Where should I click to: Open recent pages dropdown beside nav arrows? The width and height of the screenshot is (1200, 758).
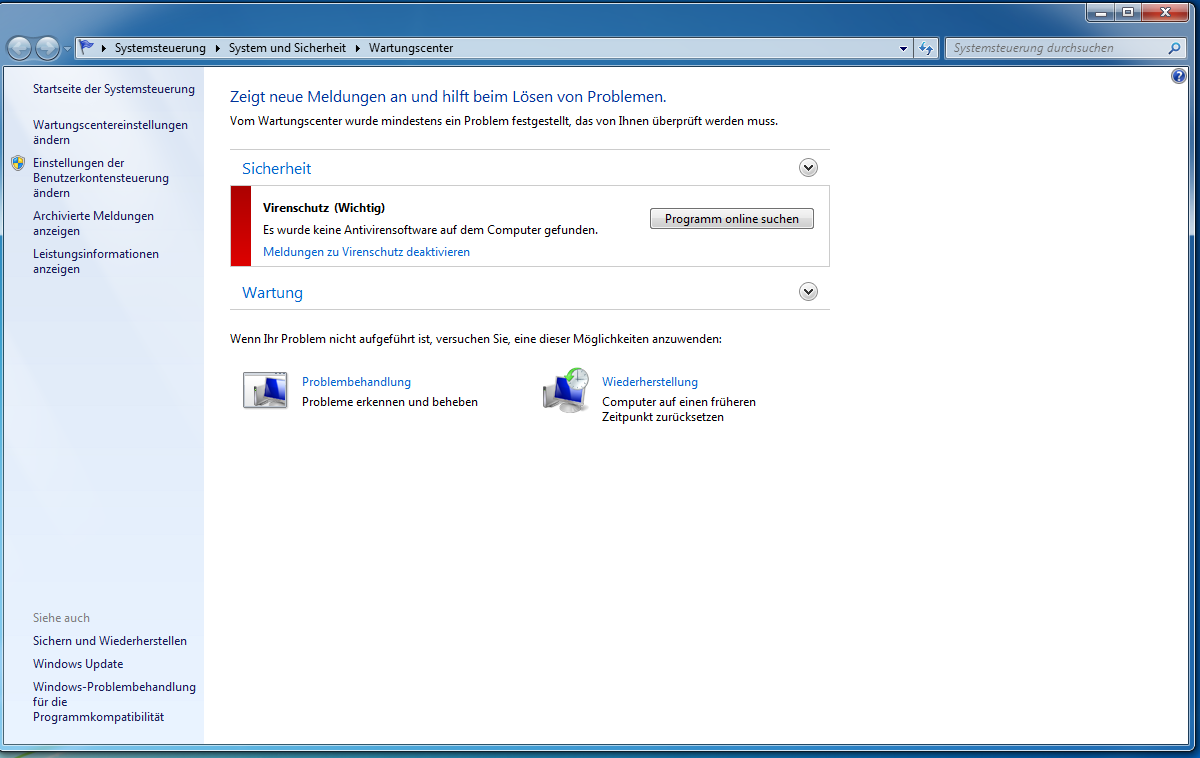click(67, 48)
